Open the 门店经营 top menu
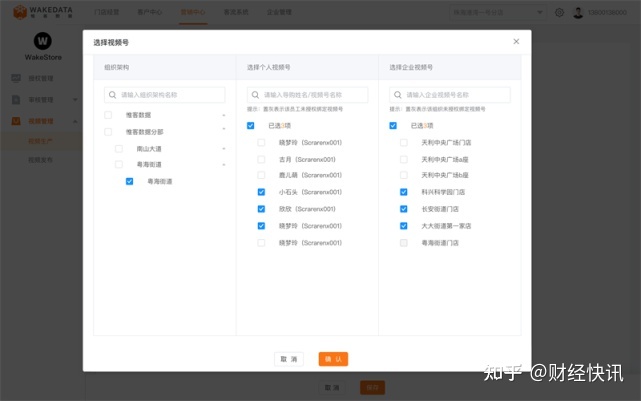 (106, 12)
